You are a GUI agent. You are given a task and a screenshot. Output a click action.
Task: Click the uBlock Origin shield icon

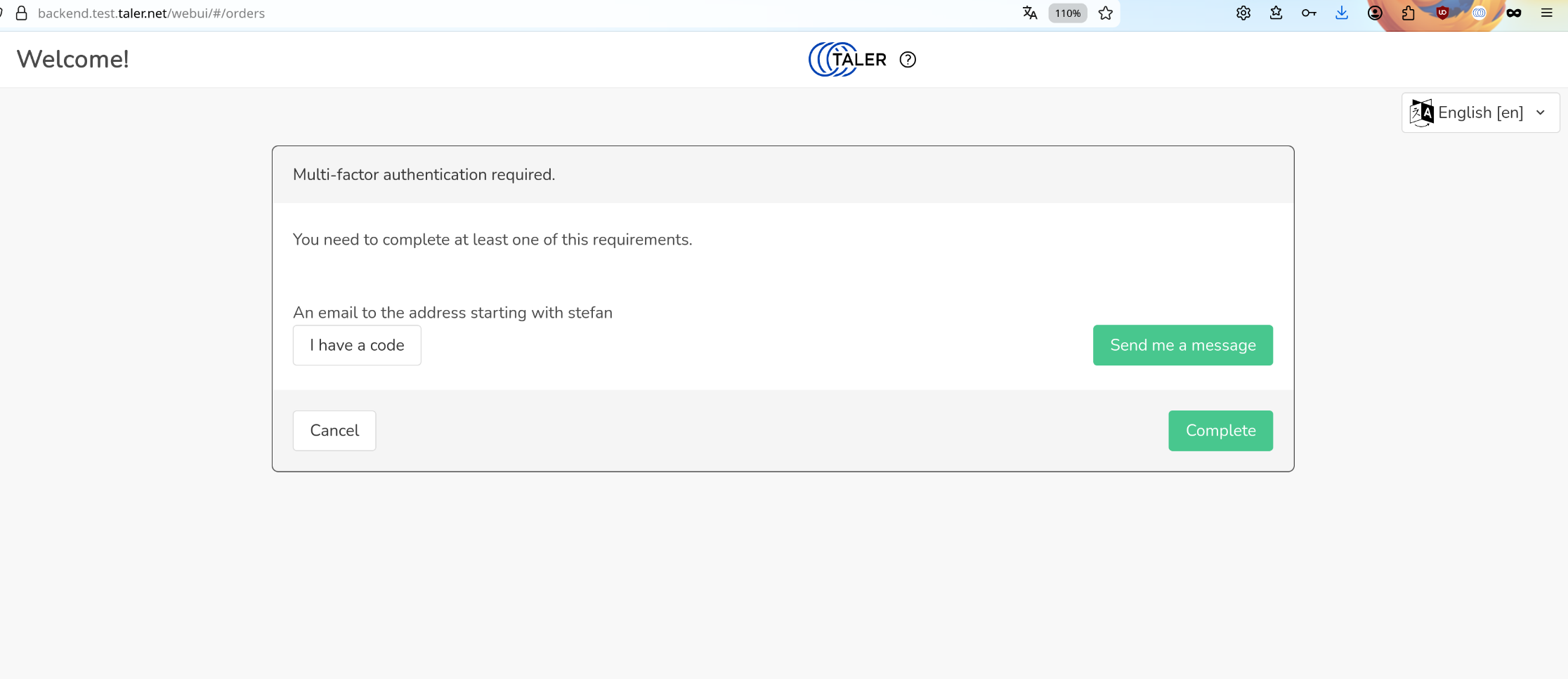tap(1442, 13)
